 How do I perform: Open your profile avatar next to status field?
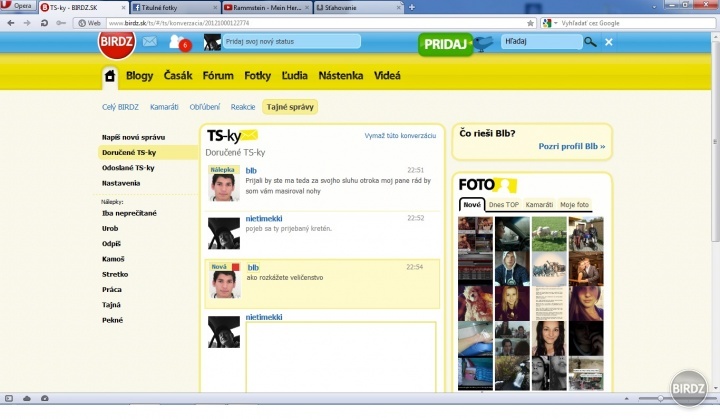point(212,42)
